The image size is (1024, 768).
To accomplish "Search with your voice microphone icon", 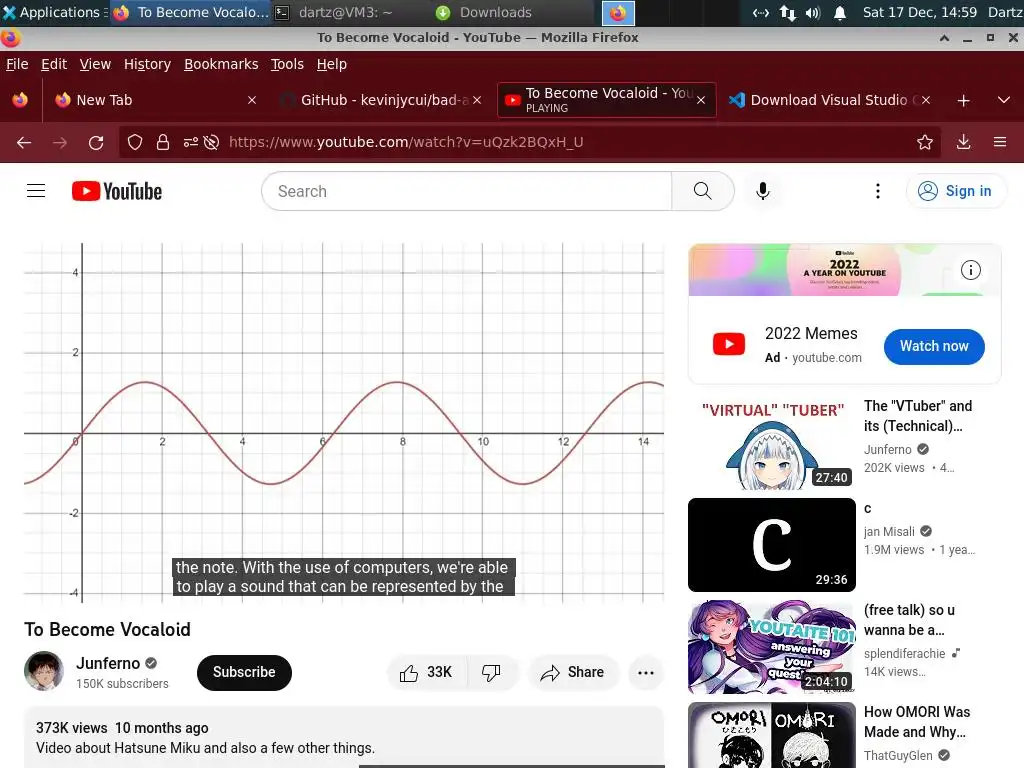I will [762, 191].
